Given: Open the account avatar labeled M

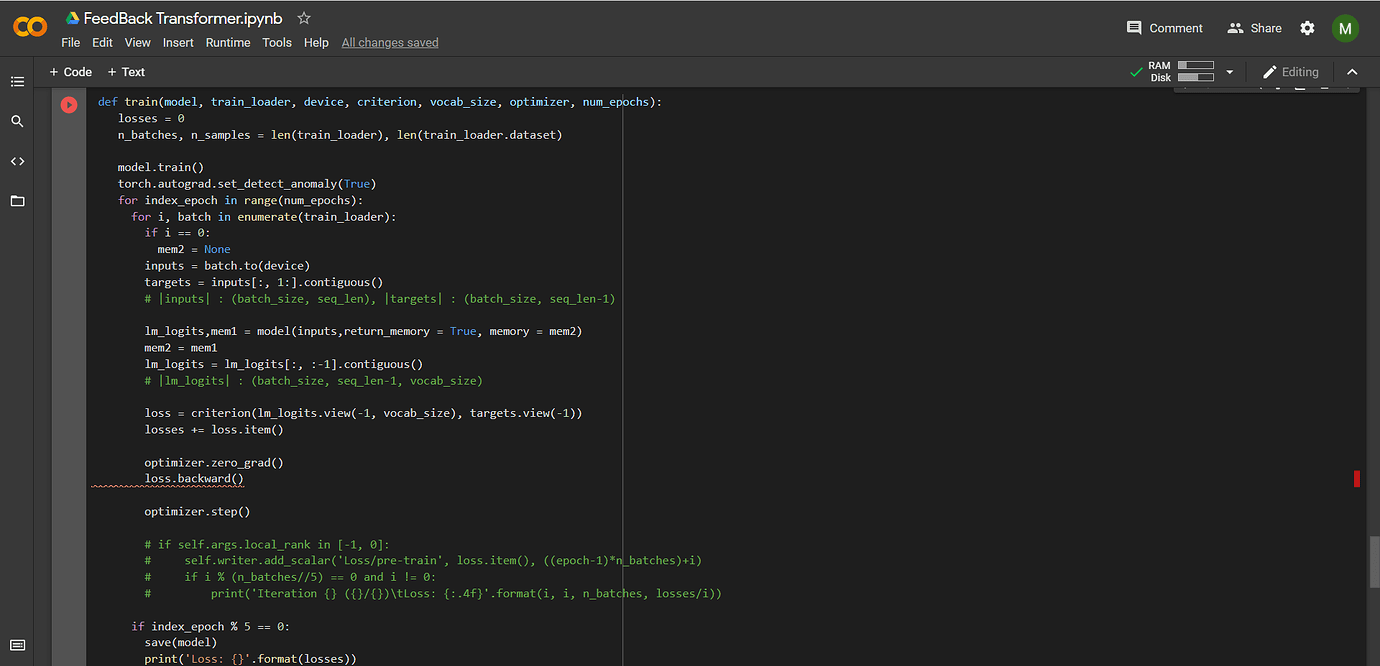Looking at the screenshot, I should (x=1345, y=28).
